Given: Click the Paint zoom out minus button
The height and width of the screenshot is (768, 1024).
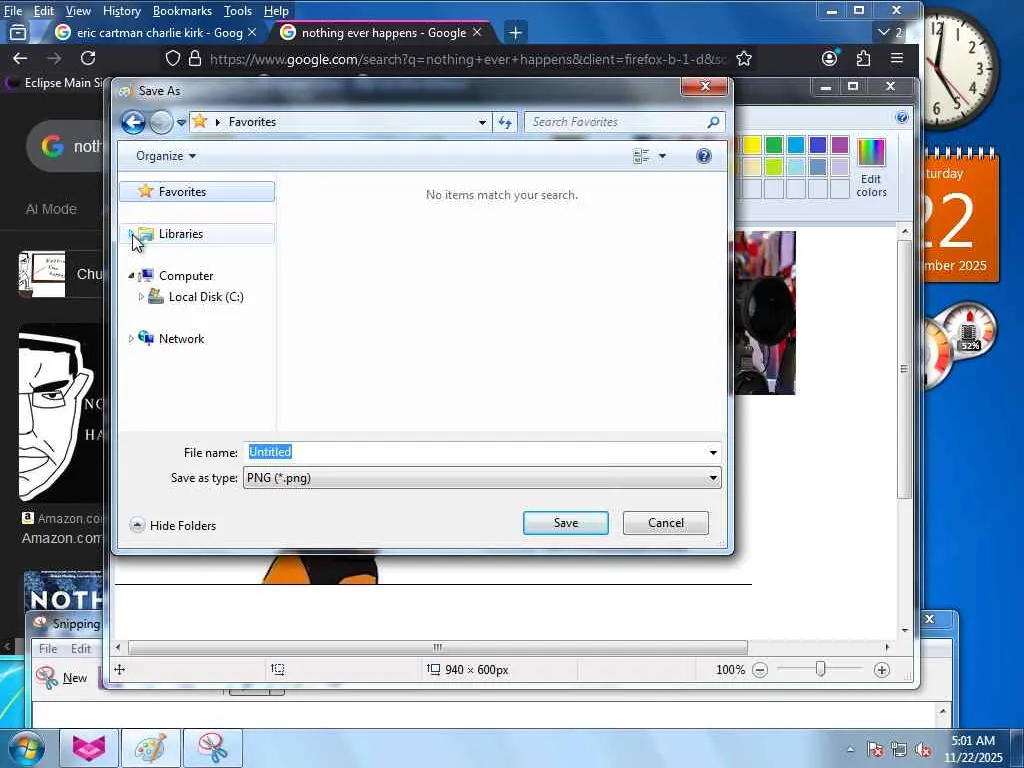Looking at the screenshot, I should tap(760, 670).
